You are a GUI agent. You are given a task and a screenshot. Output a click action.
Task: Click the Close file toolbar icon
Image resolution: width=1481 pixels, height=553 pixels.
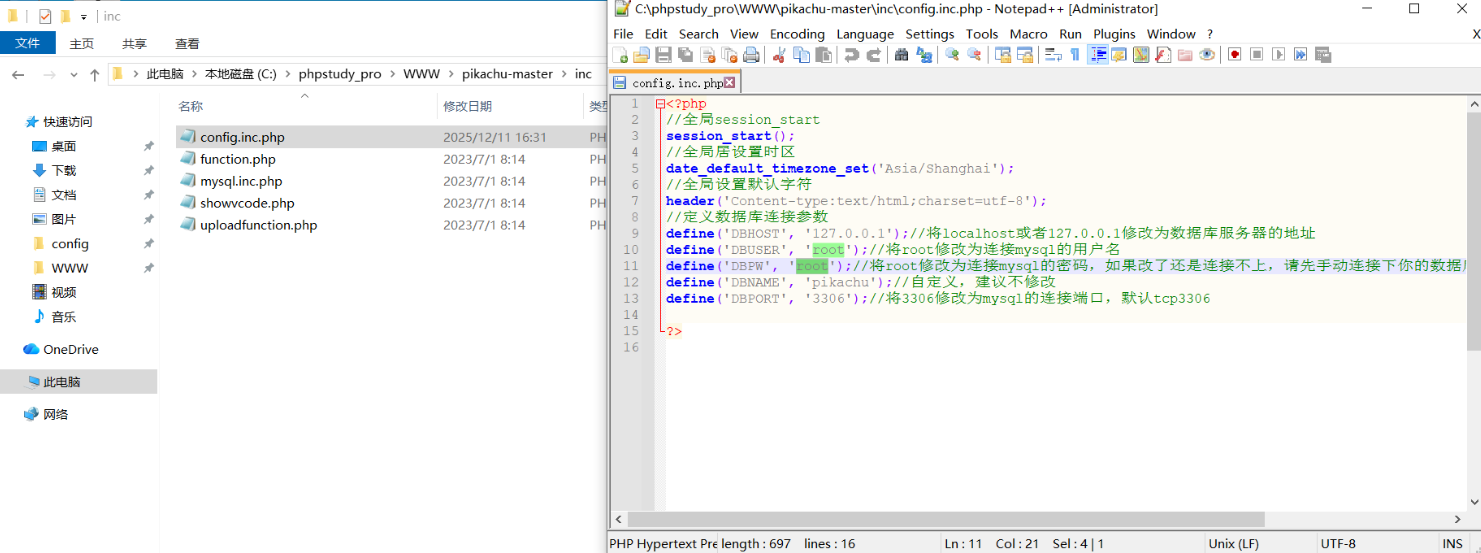tap(707, 55)
